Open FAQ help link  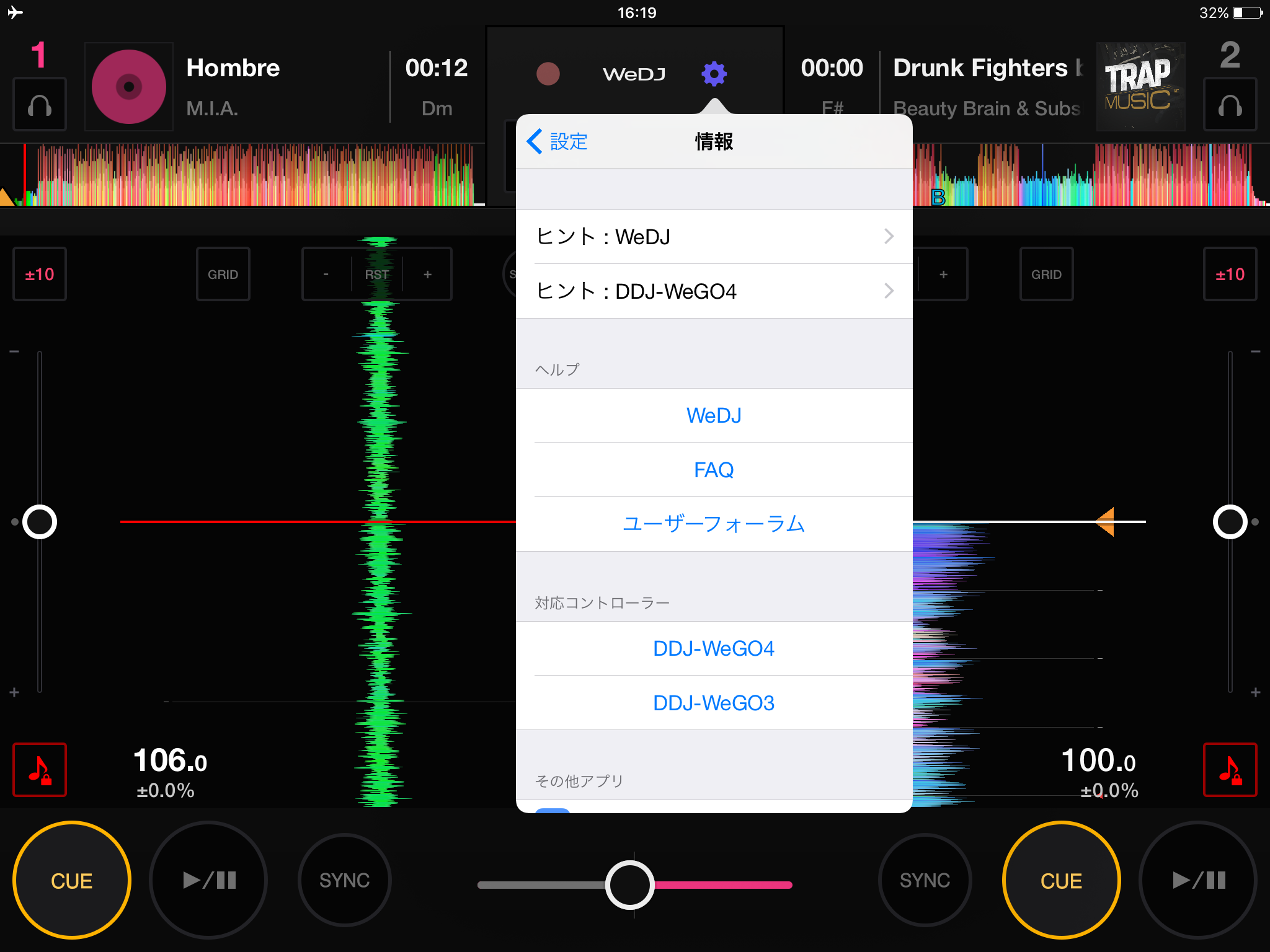coord(714,470)
